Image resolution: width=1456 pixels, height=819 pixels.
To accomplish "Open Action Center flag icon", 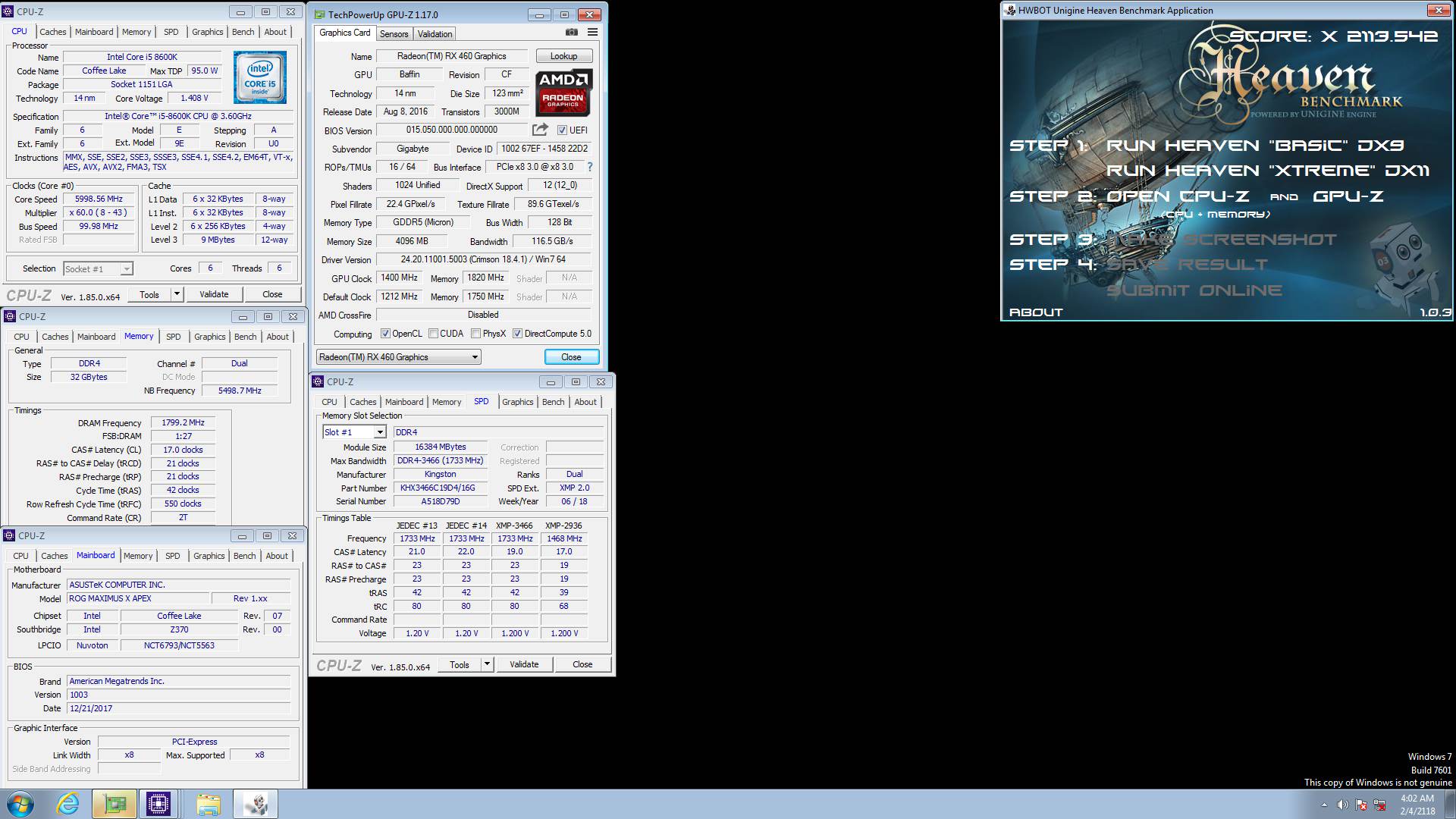I will 1361,805.
